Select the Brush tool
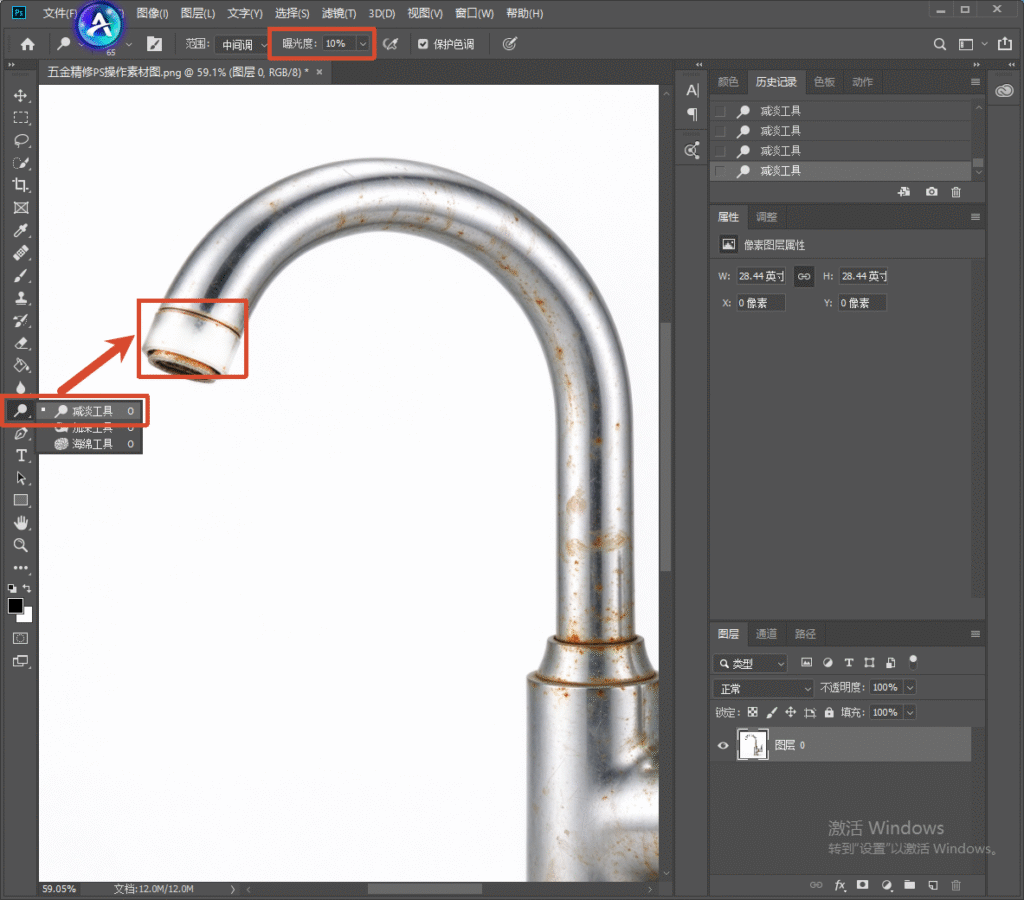 tap(21, 276)
